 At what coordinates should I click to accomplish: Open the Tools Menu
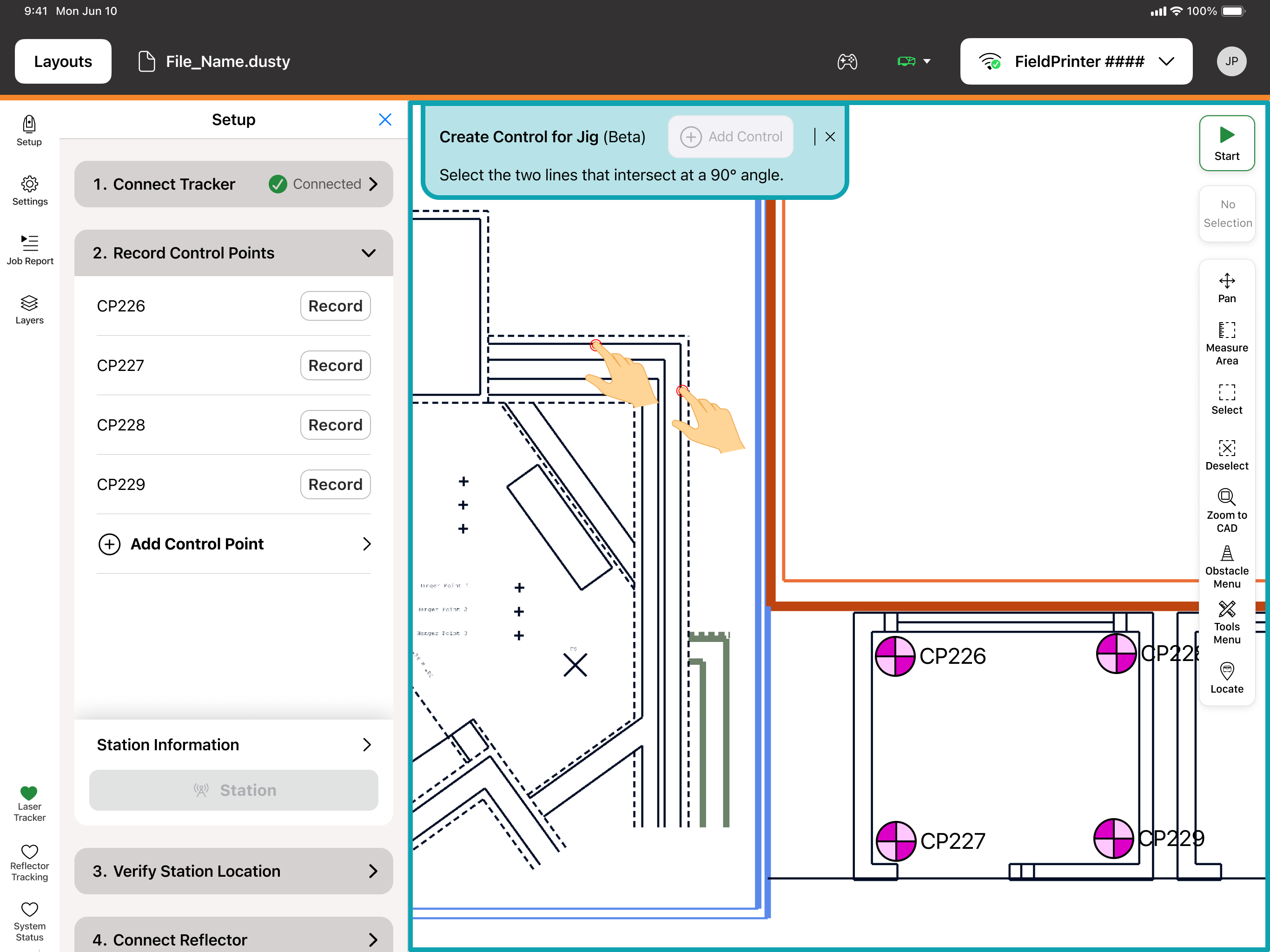[1226, 622]
